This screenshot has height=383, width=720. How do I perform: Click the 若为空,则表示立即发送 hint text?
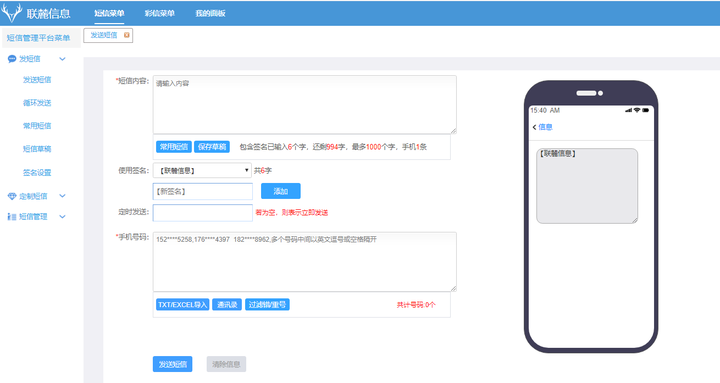click(x=292, y=213)
